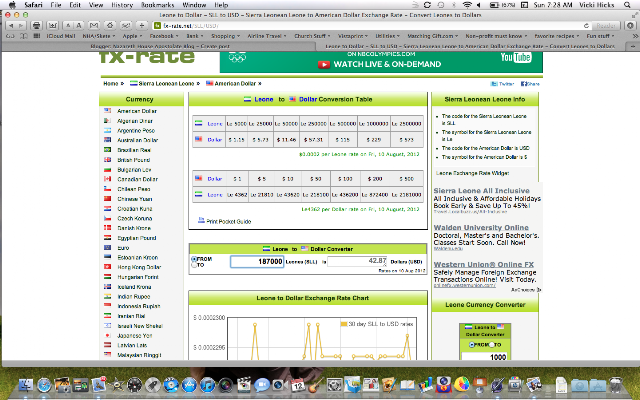Switch to the Blogger Create post tab
640x400 pixels.
tap(160, 46)
